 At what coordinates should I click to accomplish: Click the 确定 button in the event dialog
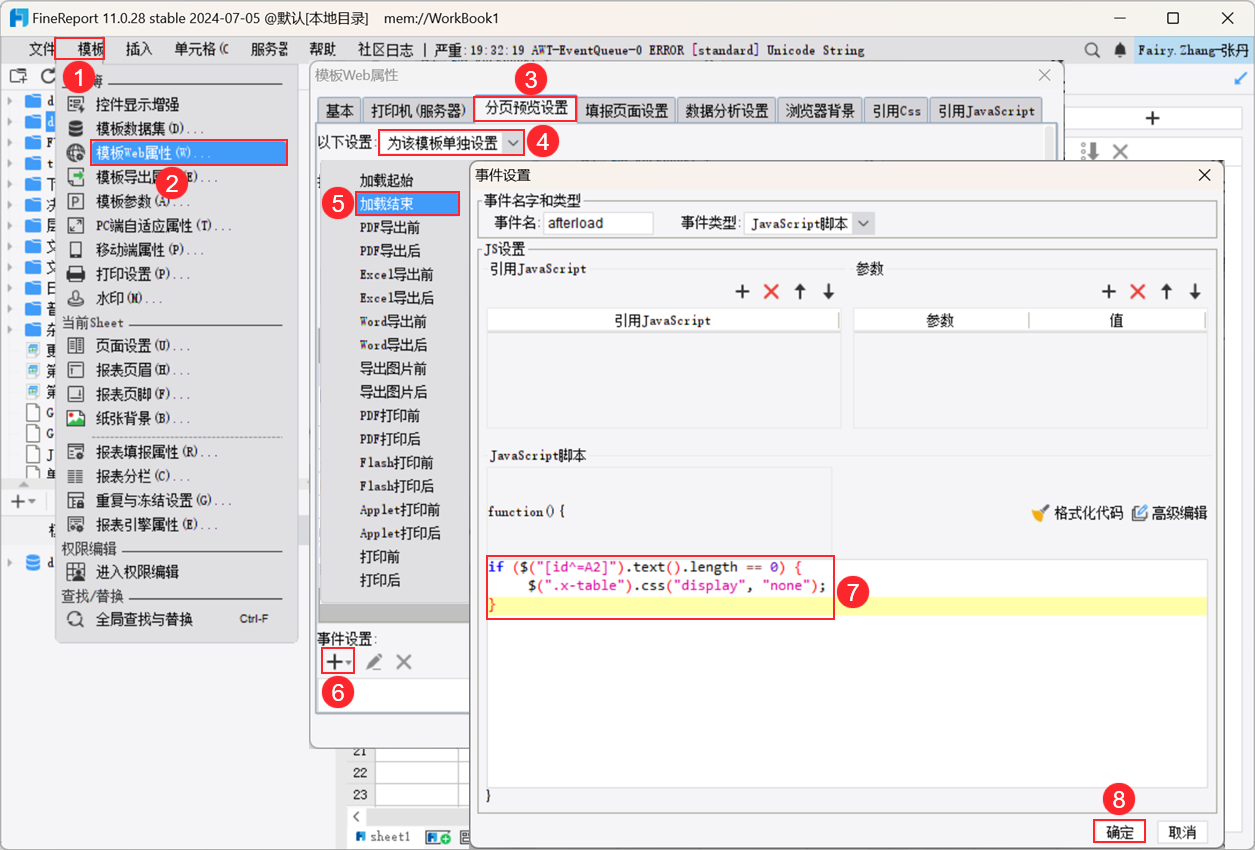pos(1119,831)
